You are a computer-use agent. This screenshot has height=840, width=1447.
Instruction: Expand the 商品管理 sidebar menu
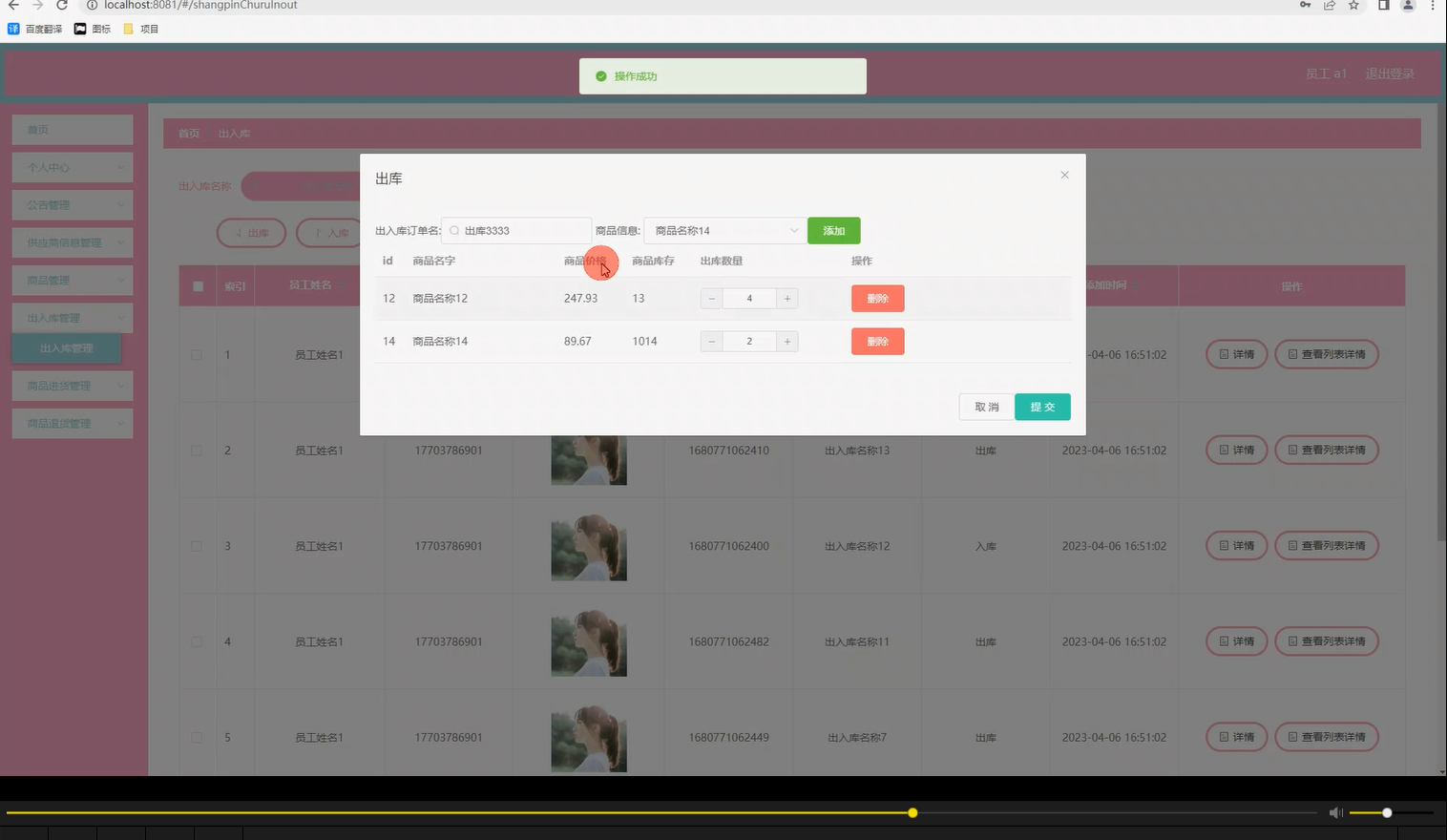(x=73, y=281)
